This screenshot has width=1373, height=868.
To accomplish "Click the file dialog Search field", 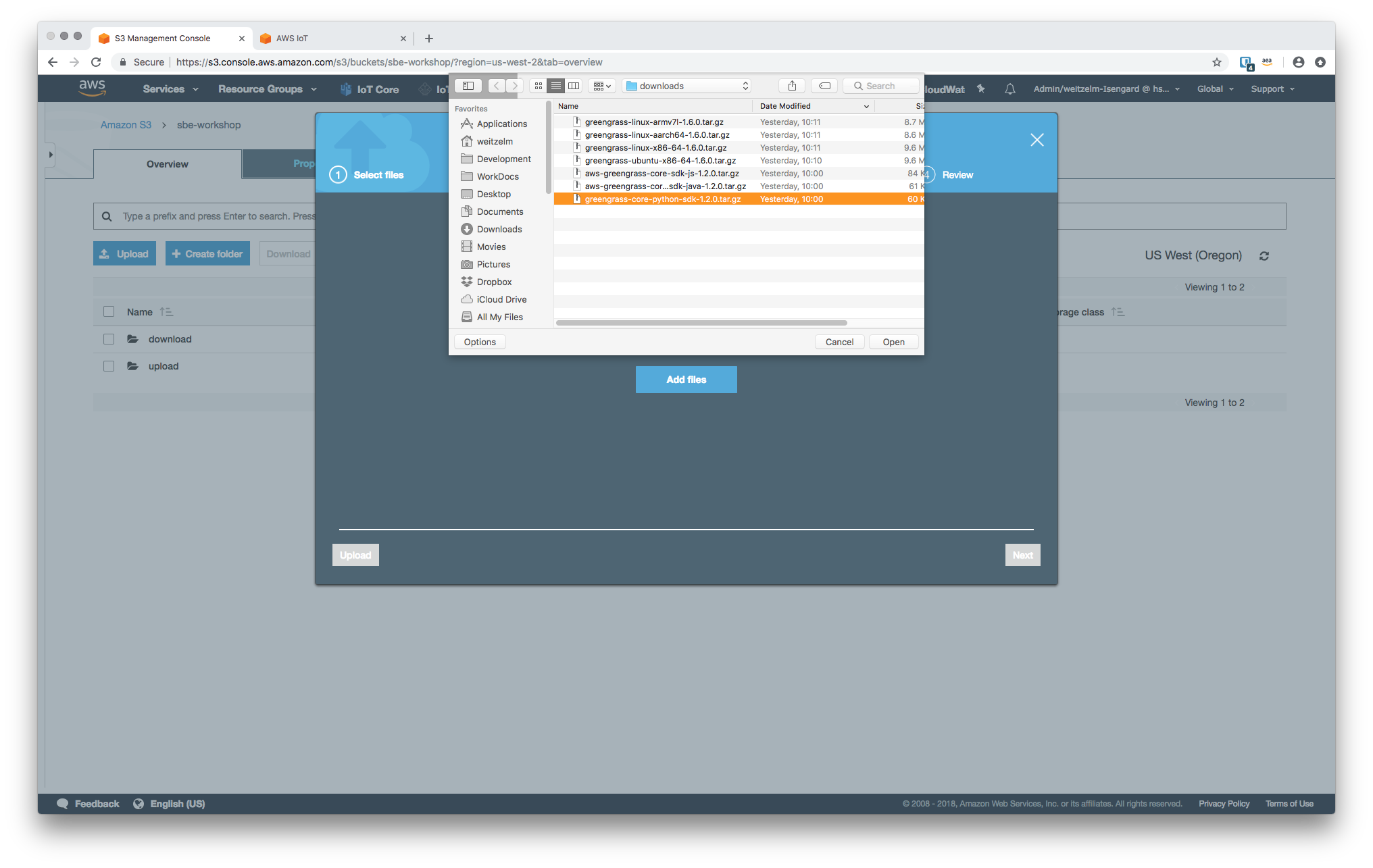I will (x=881, y=86).
